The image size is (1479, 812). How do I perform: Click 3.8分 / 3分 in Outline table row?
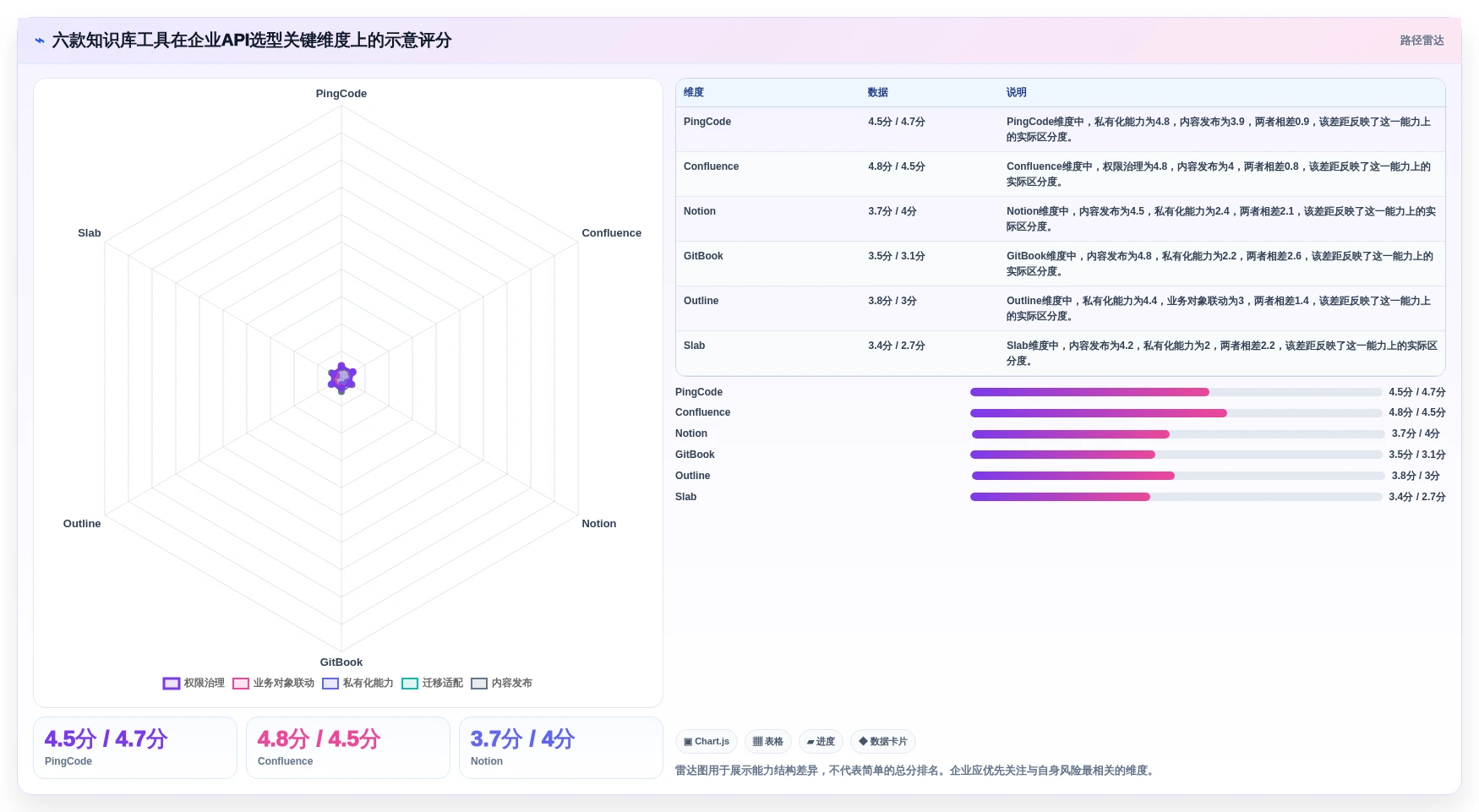892,301
